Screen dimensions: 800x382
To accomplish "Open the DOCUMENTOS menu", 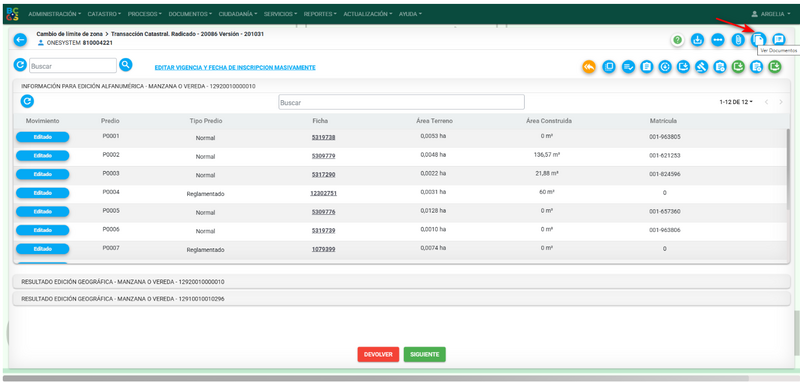I will [190, 14].
